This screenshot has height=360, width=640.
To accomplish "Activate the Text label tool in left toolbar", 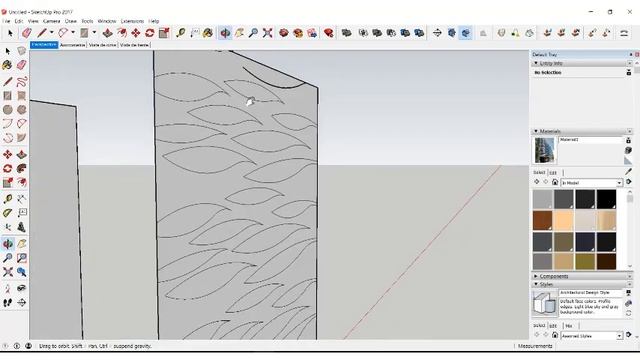I will 22,213.
